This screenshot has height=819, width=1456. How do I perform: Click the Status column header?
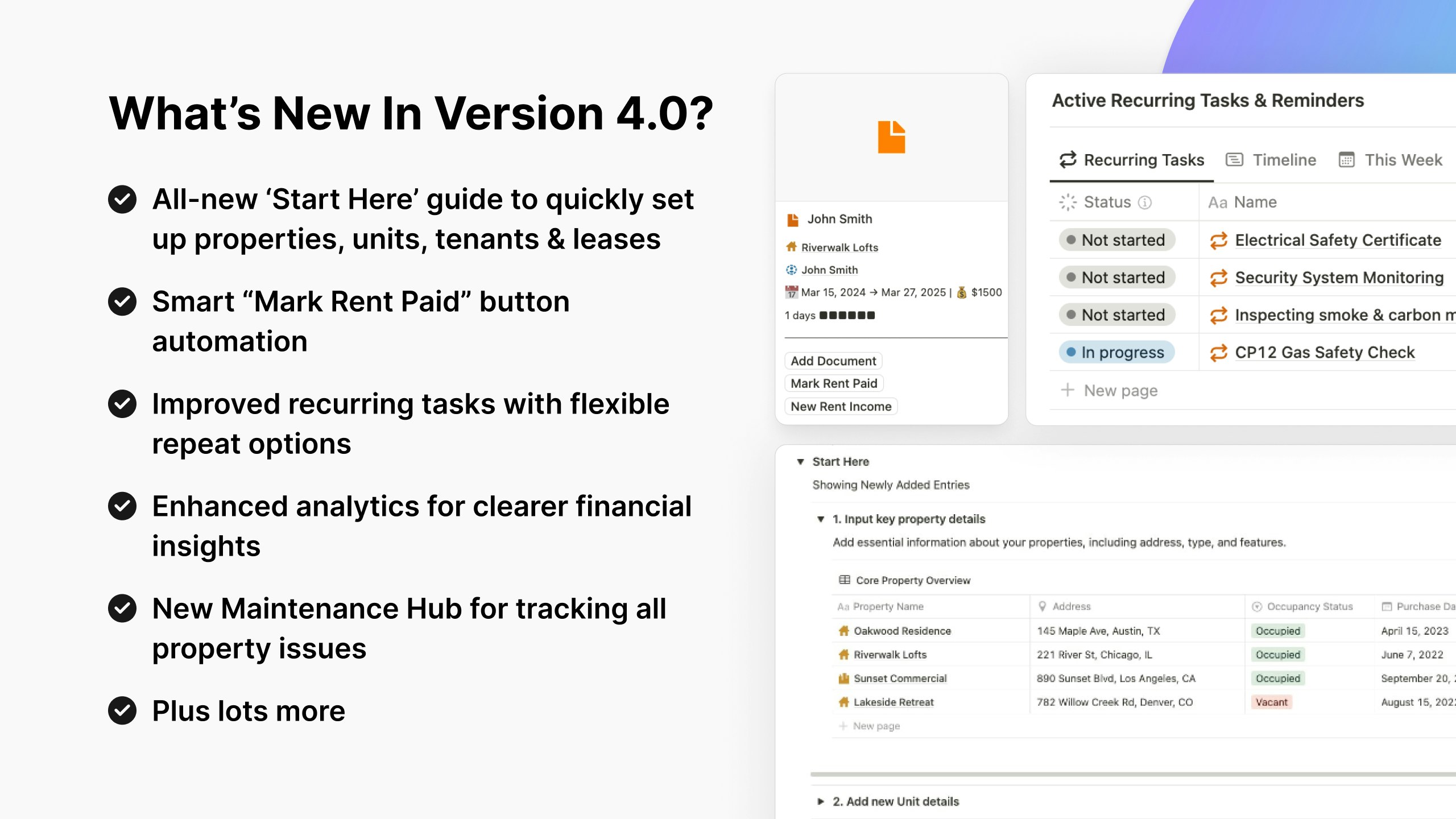(x=1124, y=202)
